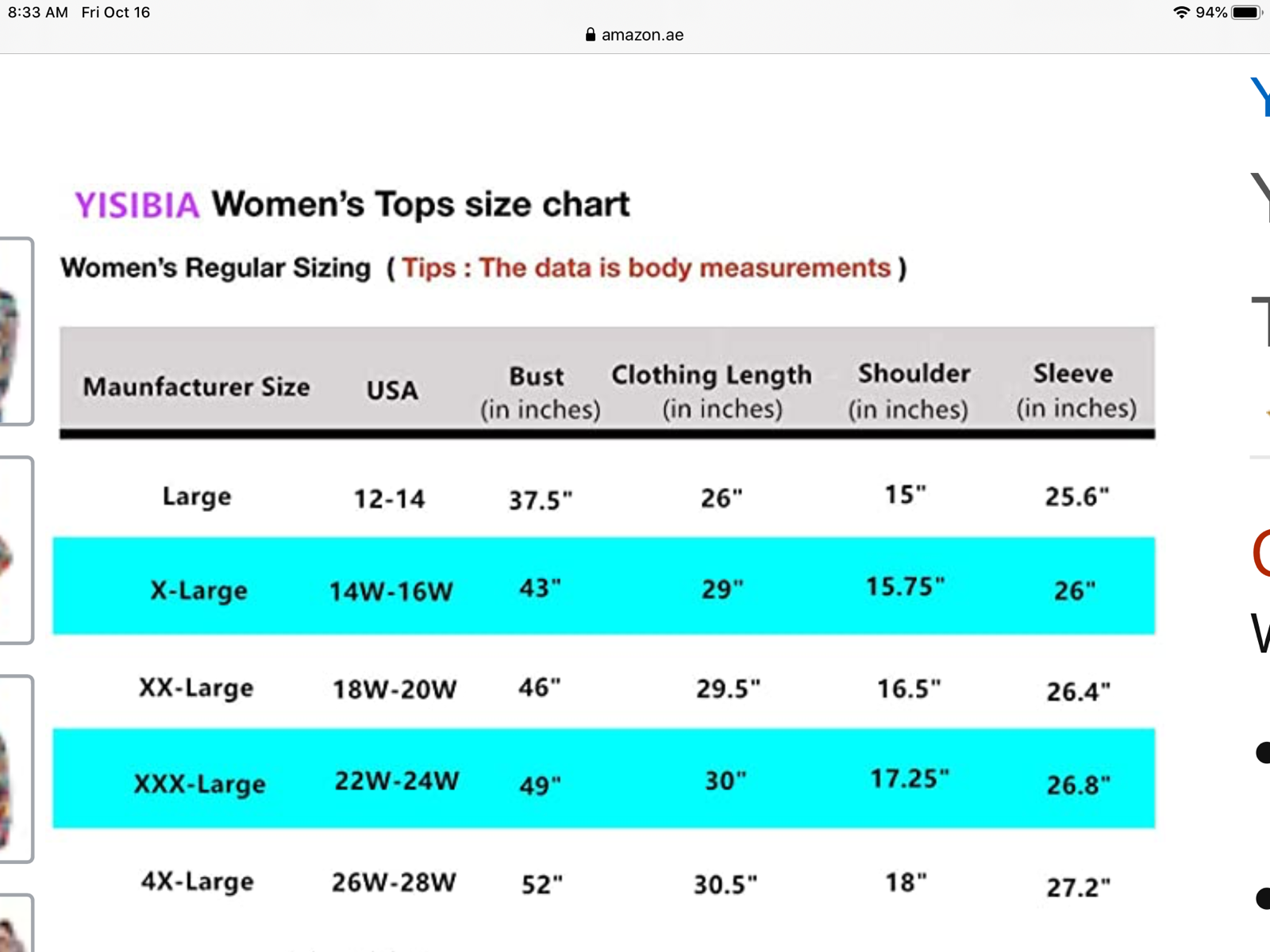
Task: Tap the 15.75" shoulder value
Action: (x=906, y=586)
